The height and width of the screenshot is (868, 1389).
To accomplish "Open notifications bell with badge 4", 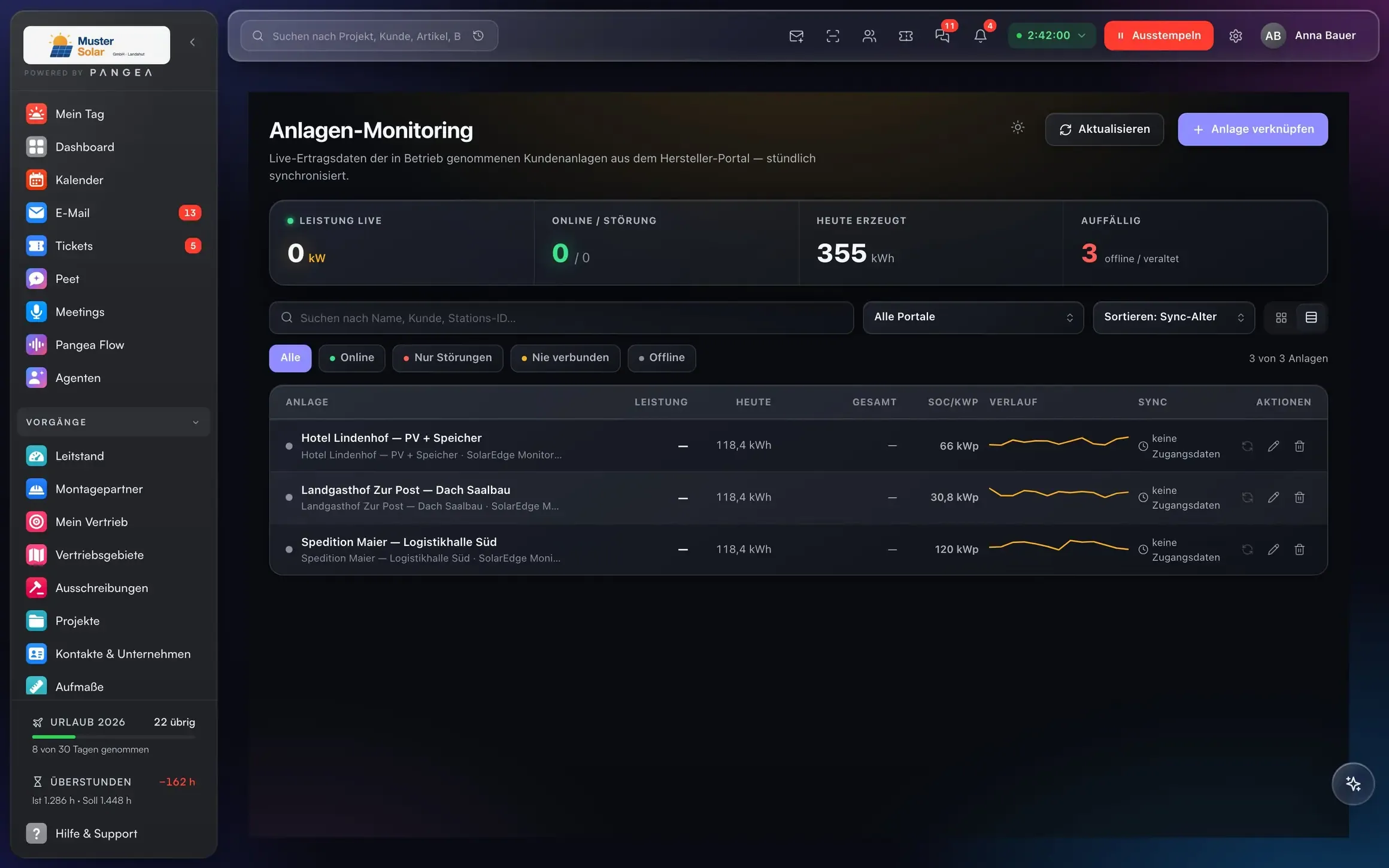I will click(x=980, y=36).
